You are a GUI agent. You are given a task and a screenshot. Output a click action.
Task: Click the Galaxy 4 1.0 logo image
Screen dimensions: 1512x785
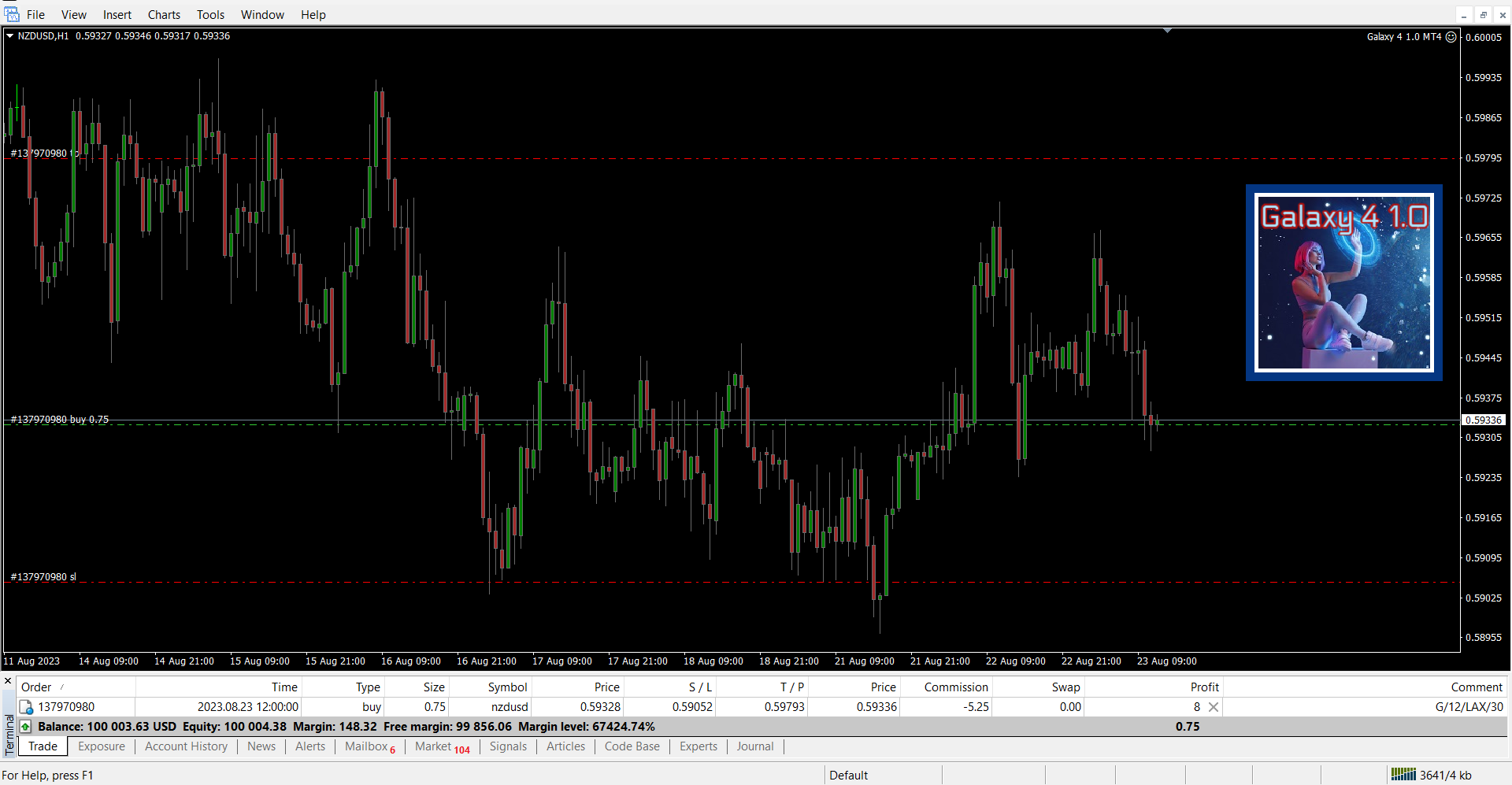[1343, 283]
